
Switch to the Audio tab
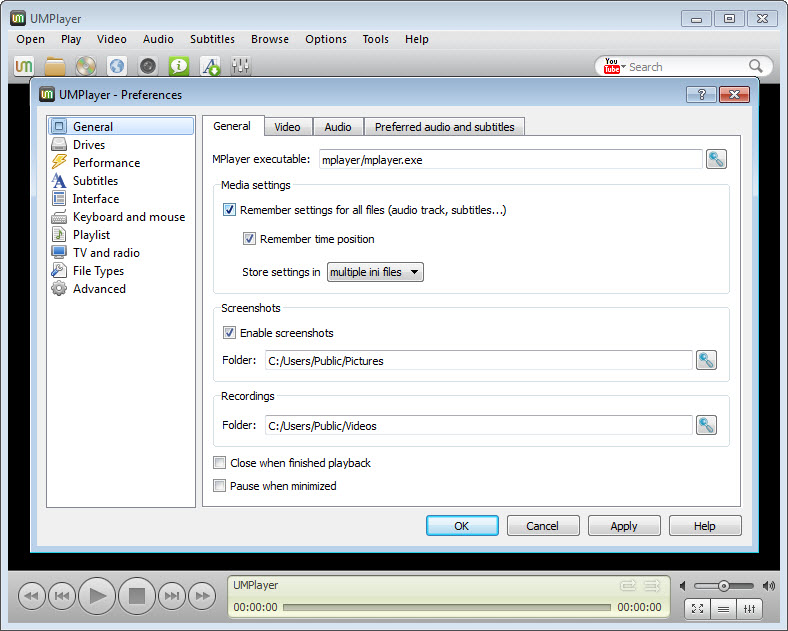pos(338,127)
